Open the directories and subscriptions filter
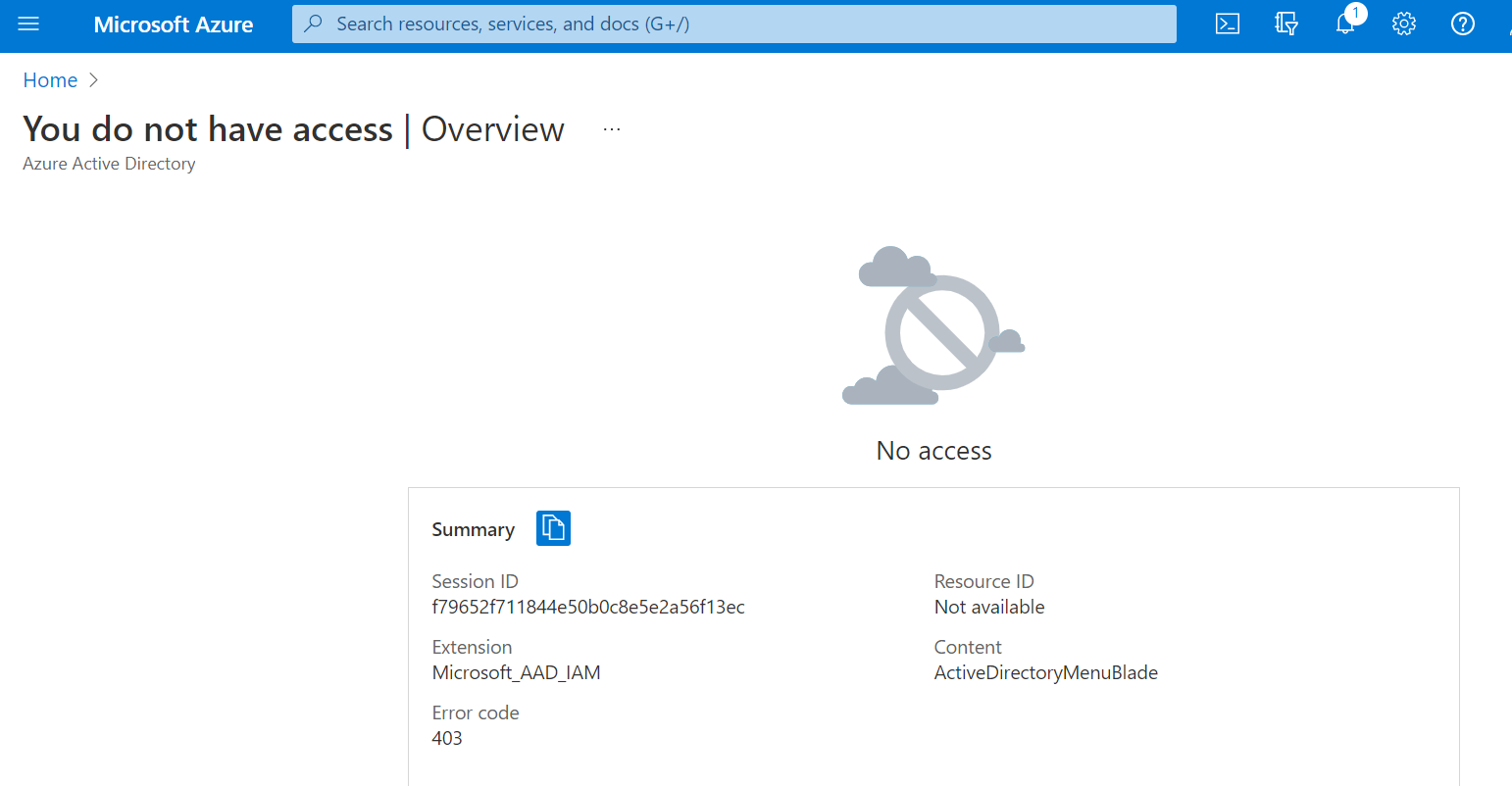The height and width of the screenshot is (786, 1512). coord(1285,24)
